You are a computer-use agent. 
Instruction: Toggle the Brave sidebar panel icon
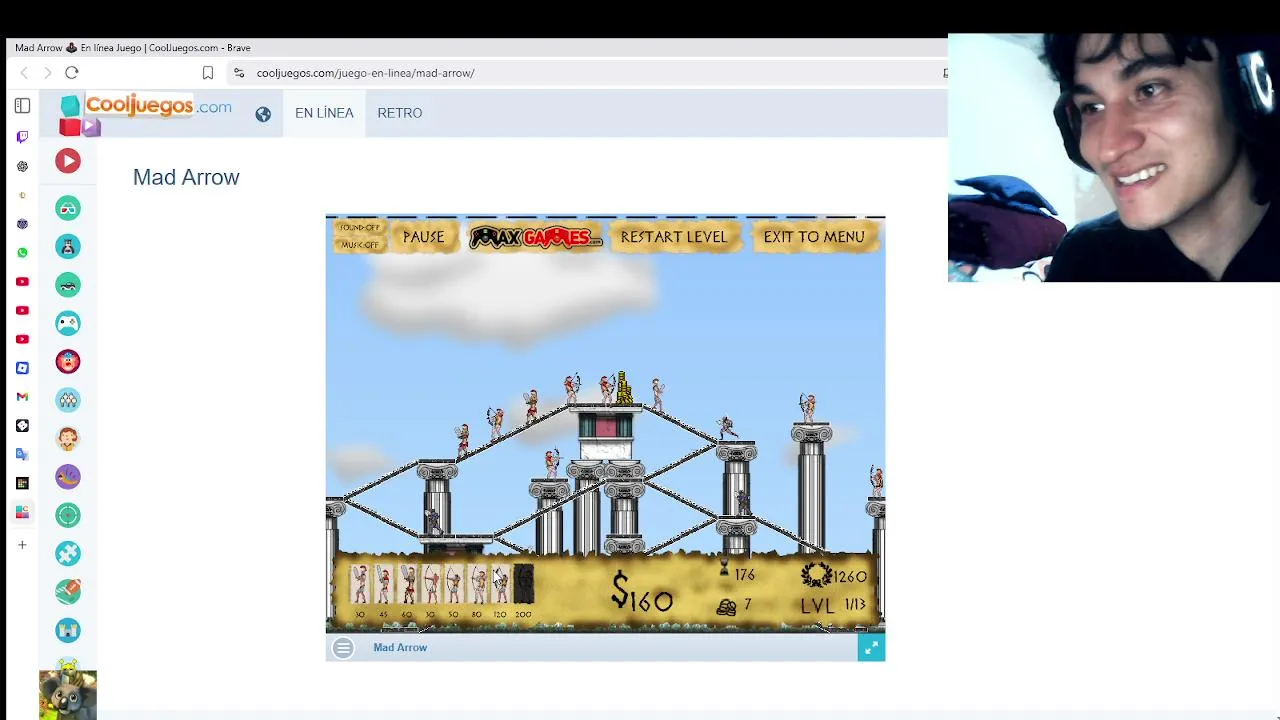22,106
